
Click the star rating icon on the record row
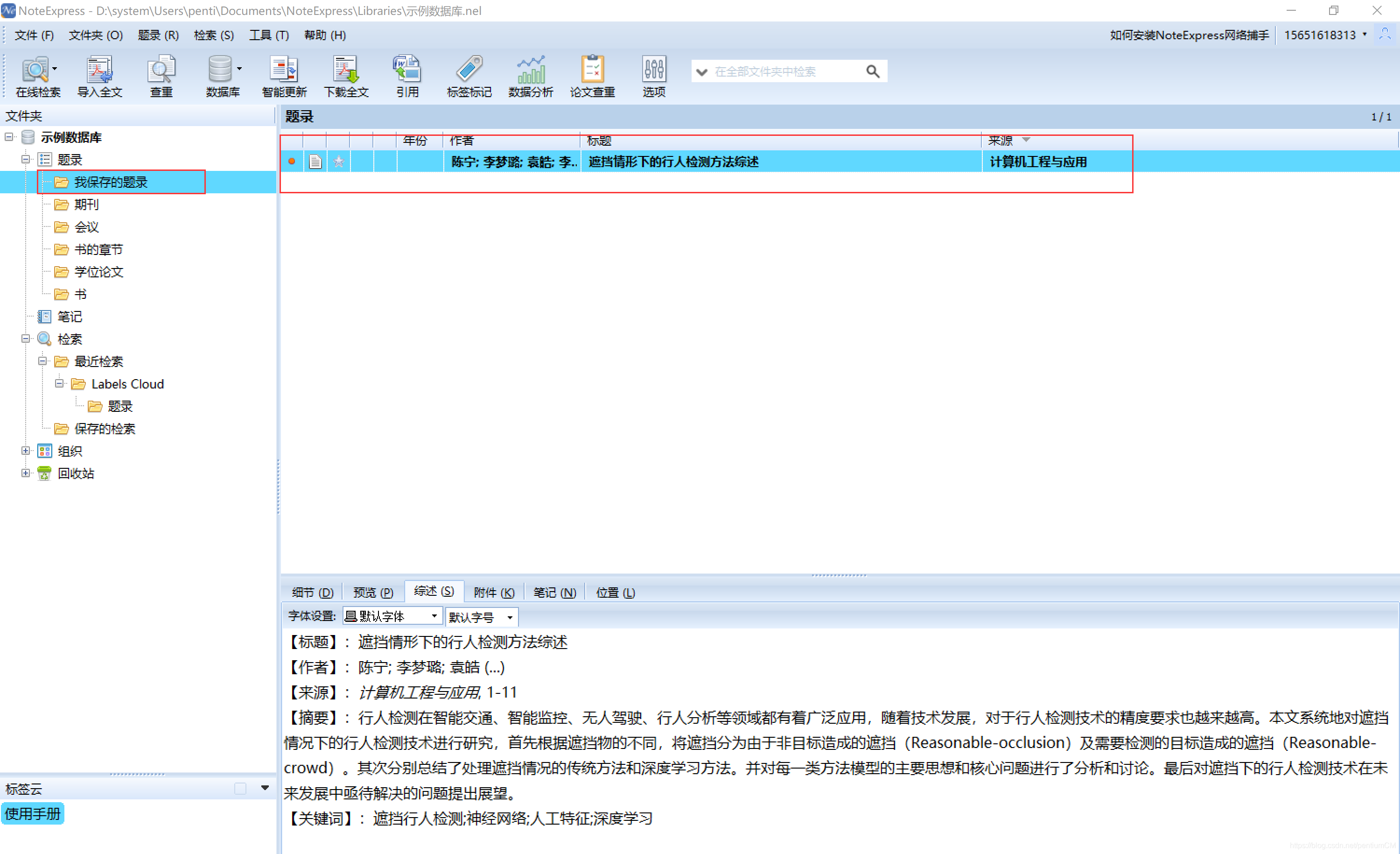click(339, 162)
